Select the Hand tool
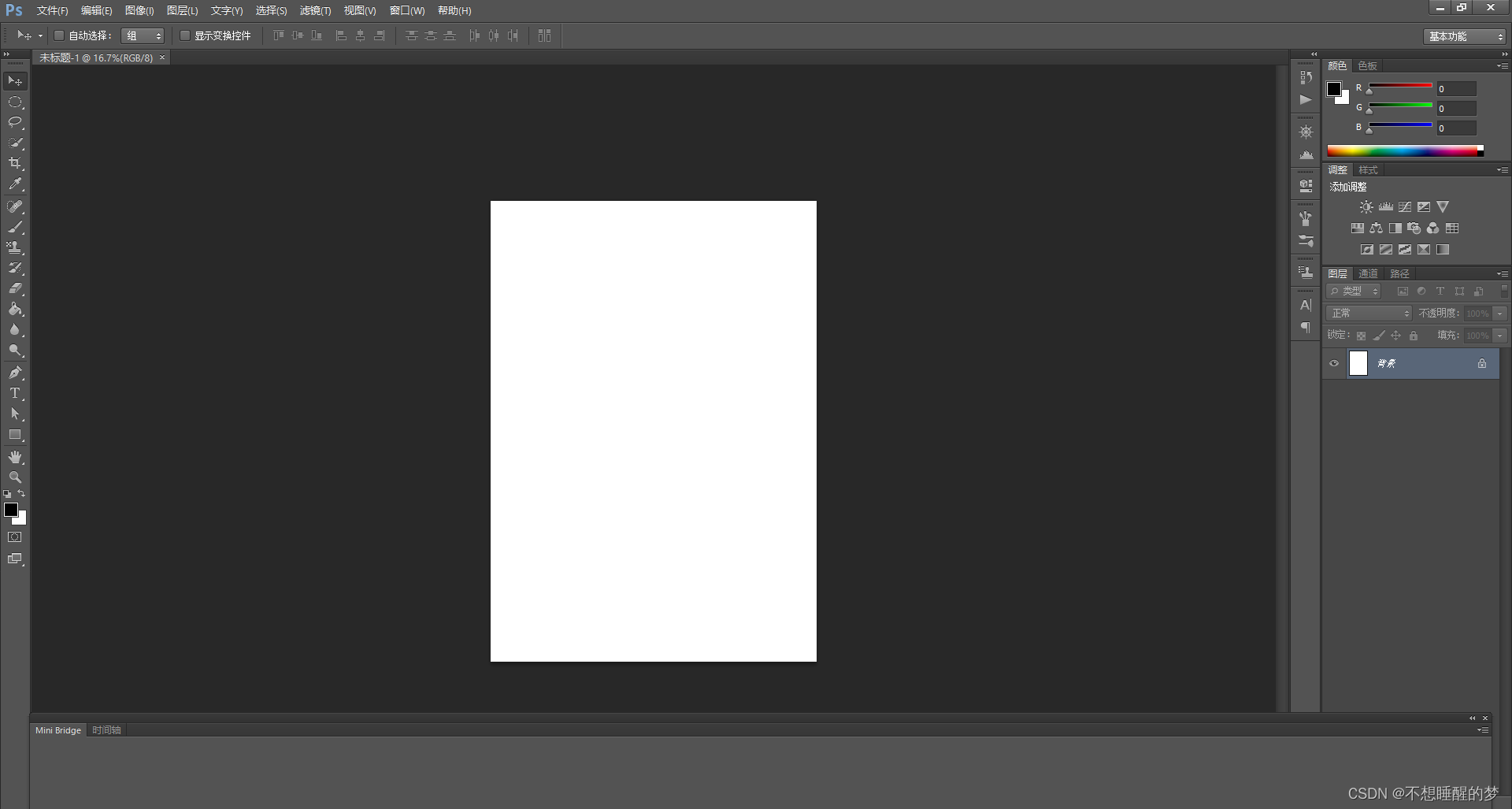Viewport: 1512px width, 809px height. tap(15, 457)
